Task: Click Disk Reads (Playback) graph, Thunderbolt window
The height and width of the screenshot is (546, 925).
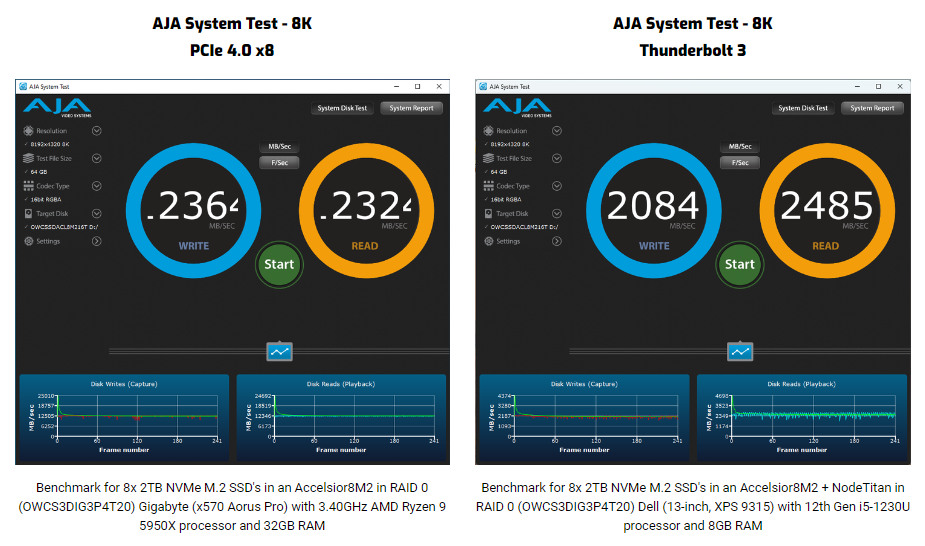Action: (x=802, y=417)
